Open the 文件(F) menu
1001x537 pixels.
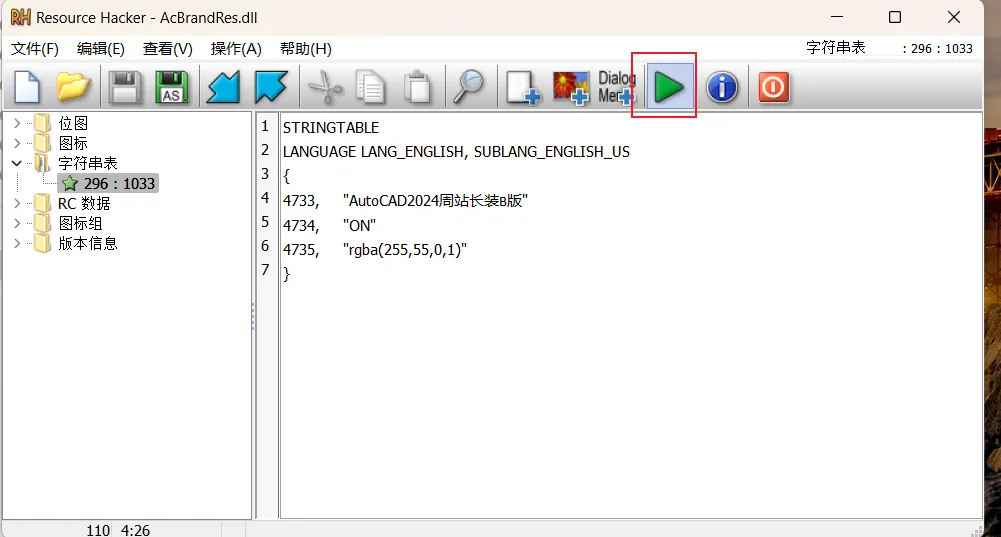point(34,49)
